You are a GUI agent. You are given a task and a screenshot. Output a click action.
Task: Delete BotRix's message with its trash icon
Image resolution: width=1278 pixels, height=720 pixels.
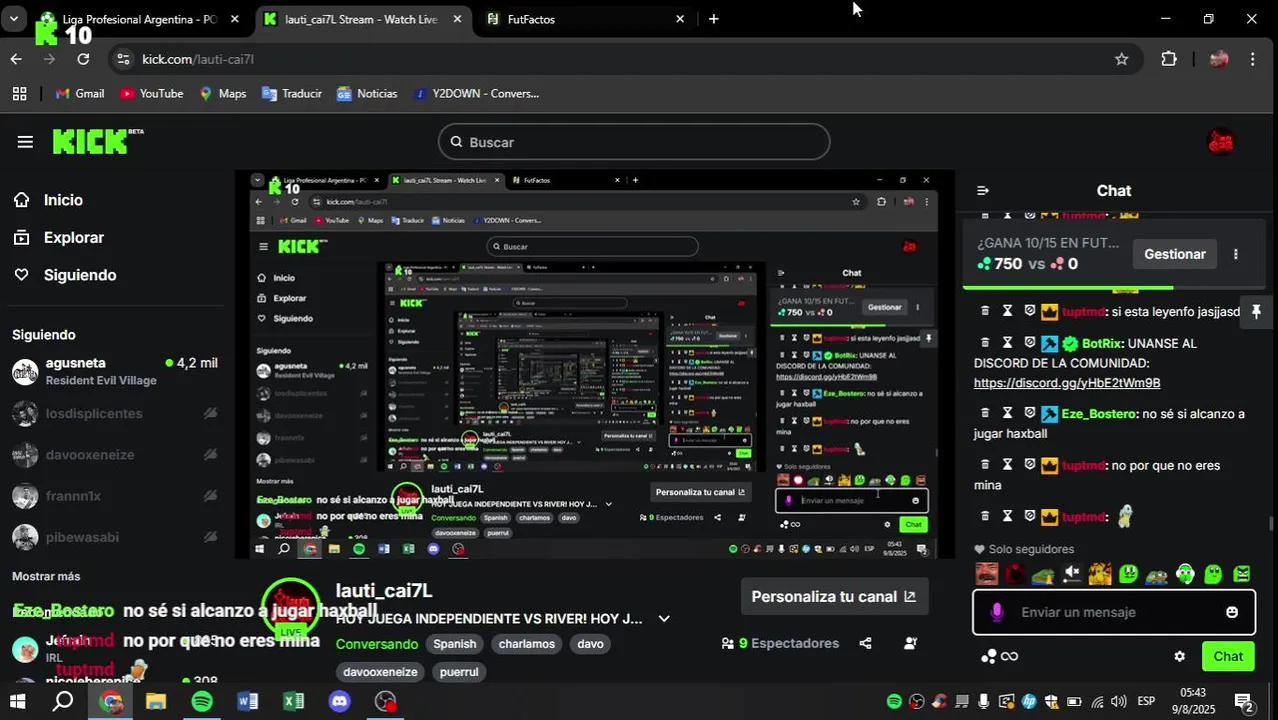[985, 343]
